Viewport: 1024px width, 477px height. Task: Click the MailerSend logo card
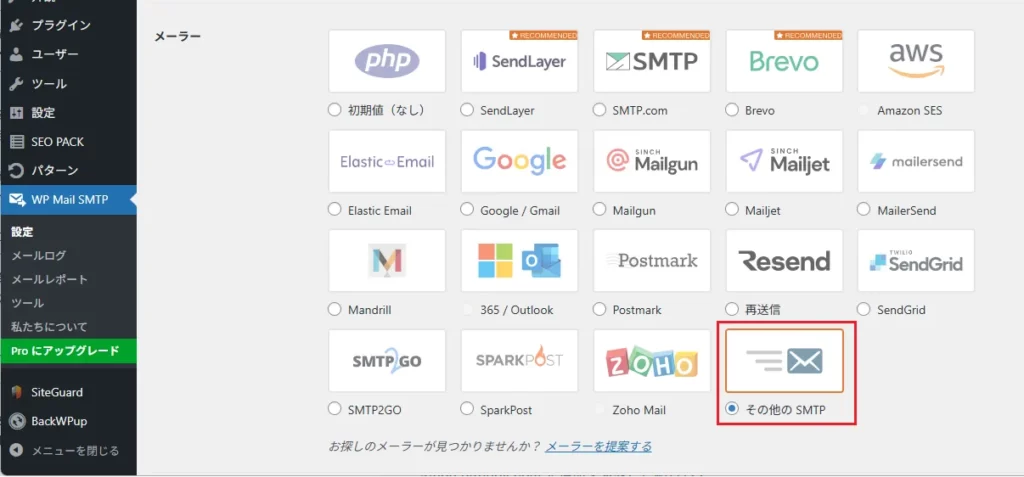coord(916,161)
